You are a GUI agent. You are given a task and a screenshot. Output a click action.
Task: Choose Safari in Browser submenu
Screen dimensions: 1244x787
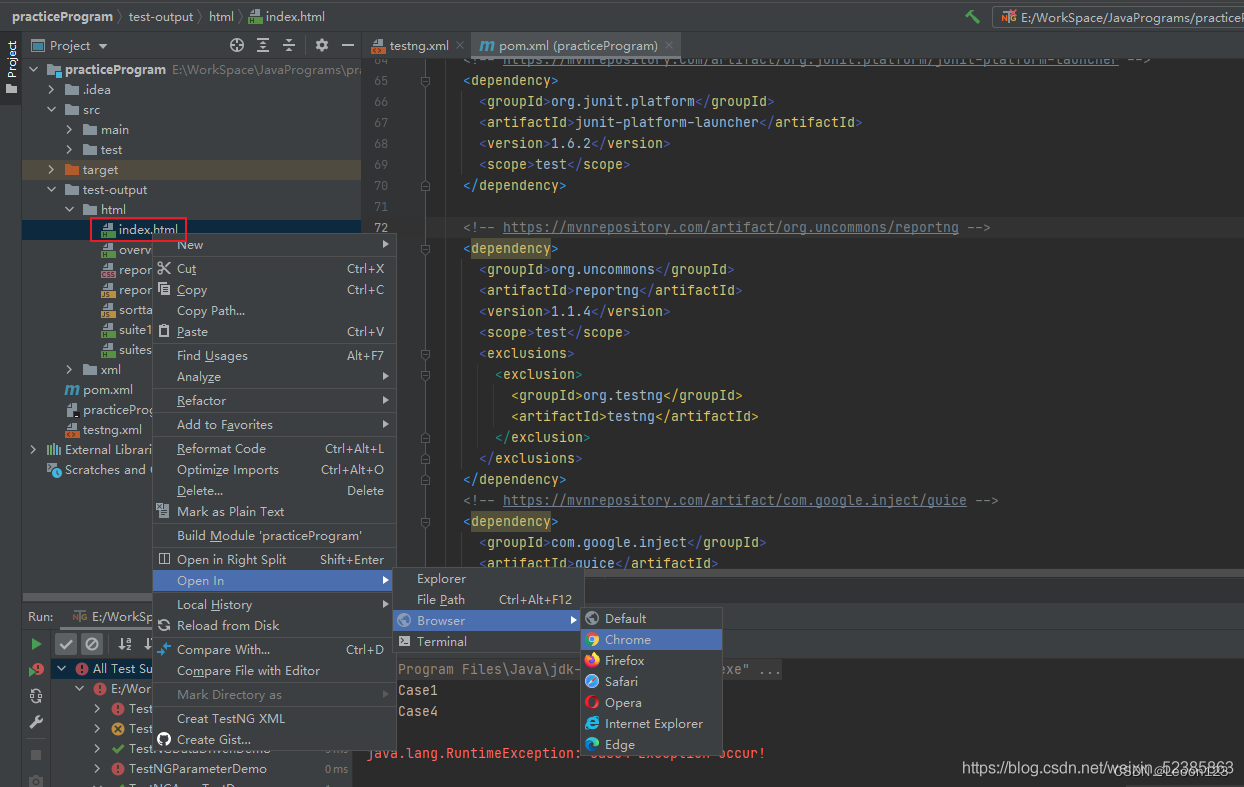[651, 682]
